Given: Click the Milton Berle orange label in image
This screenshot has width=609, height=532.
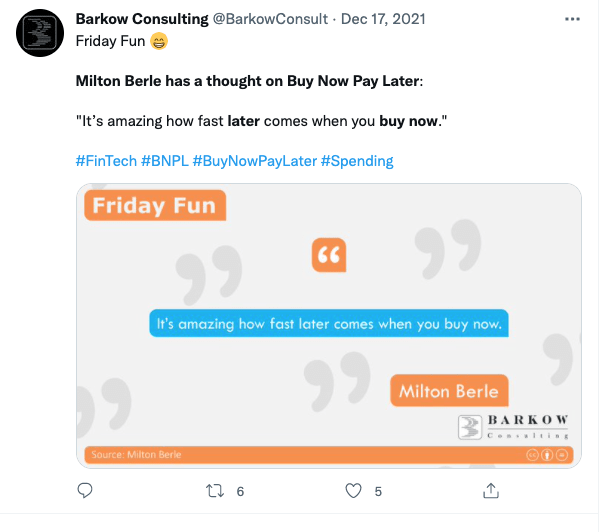Looking at the screenshot, I should 450,390.
